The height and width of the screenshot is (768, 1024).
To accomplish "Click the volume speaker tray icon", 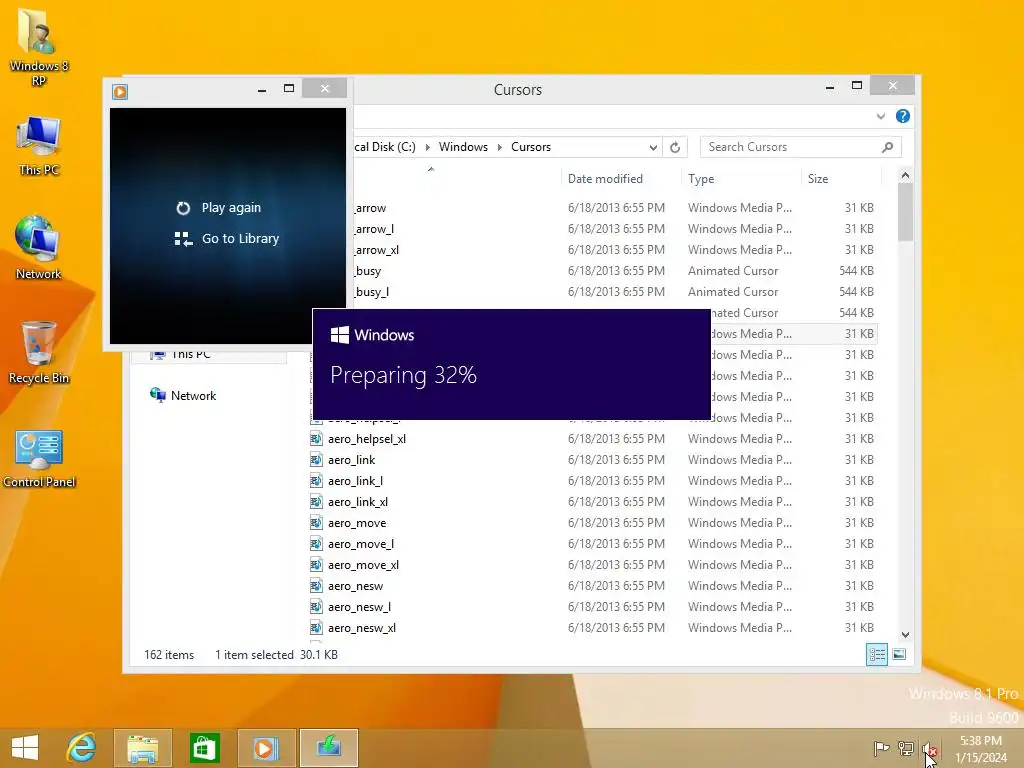I will pyautogui.click(x=931, y=748).
